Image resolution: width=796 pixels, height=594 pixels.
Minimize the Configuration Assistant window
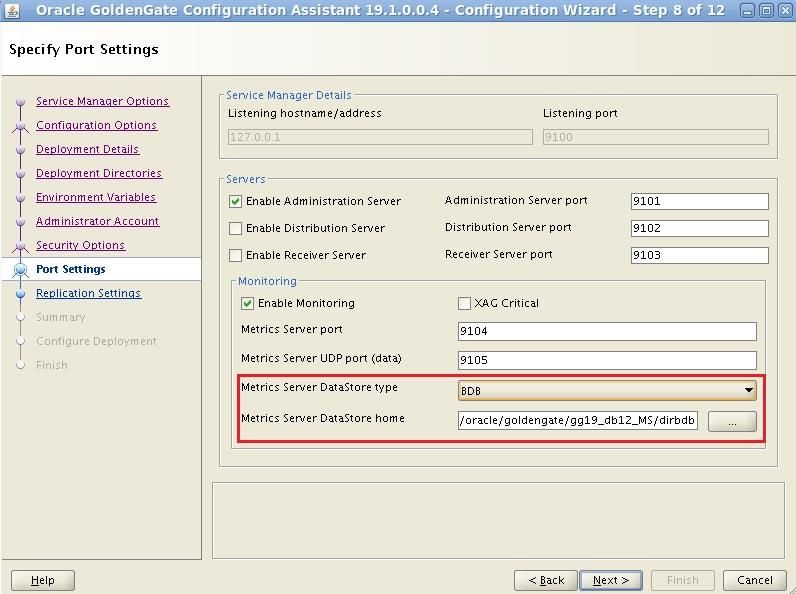747,10
